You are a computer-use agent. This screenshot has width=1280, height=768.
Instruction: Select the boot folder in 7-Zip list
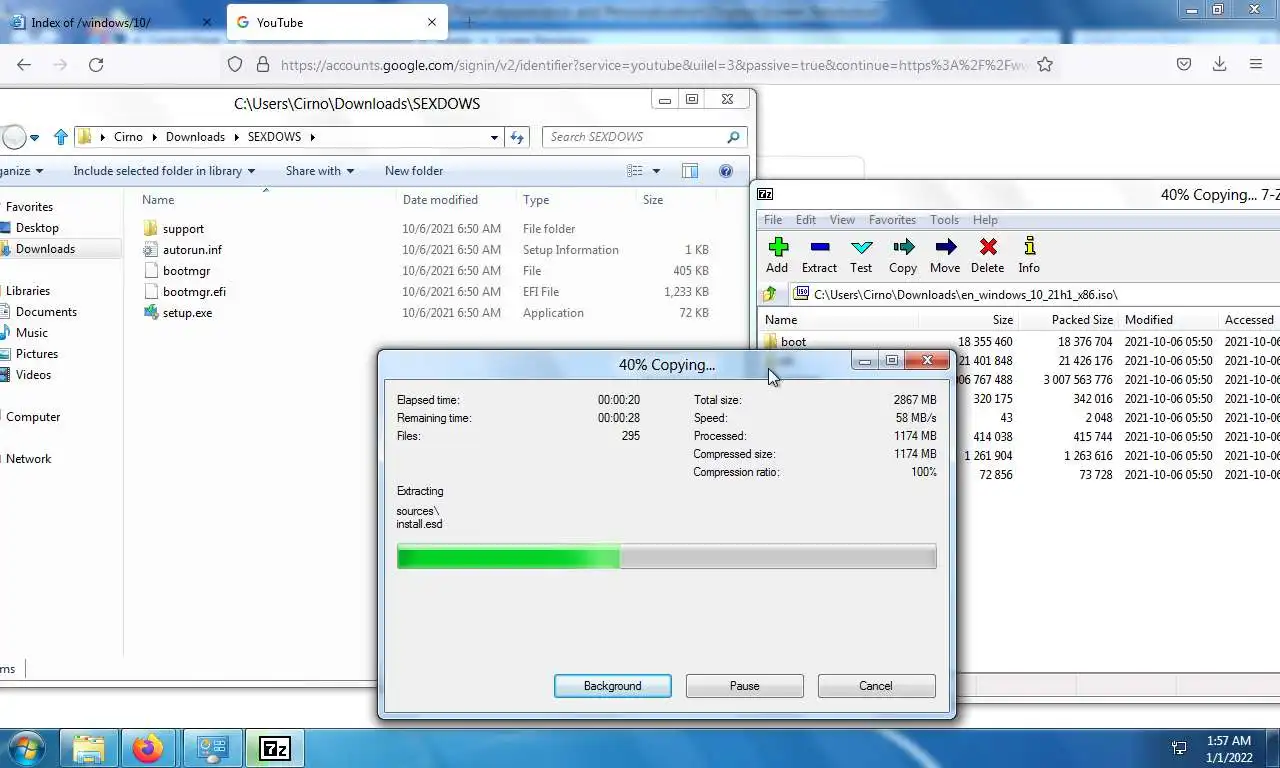point(794,341)
